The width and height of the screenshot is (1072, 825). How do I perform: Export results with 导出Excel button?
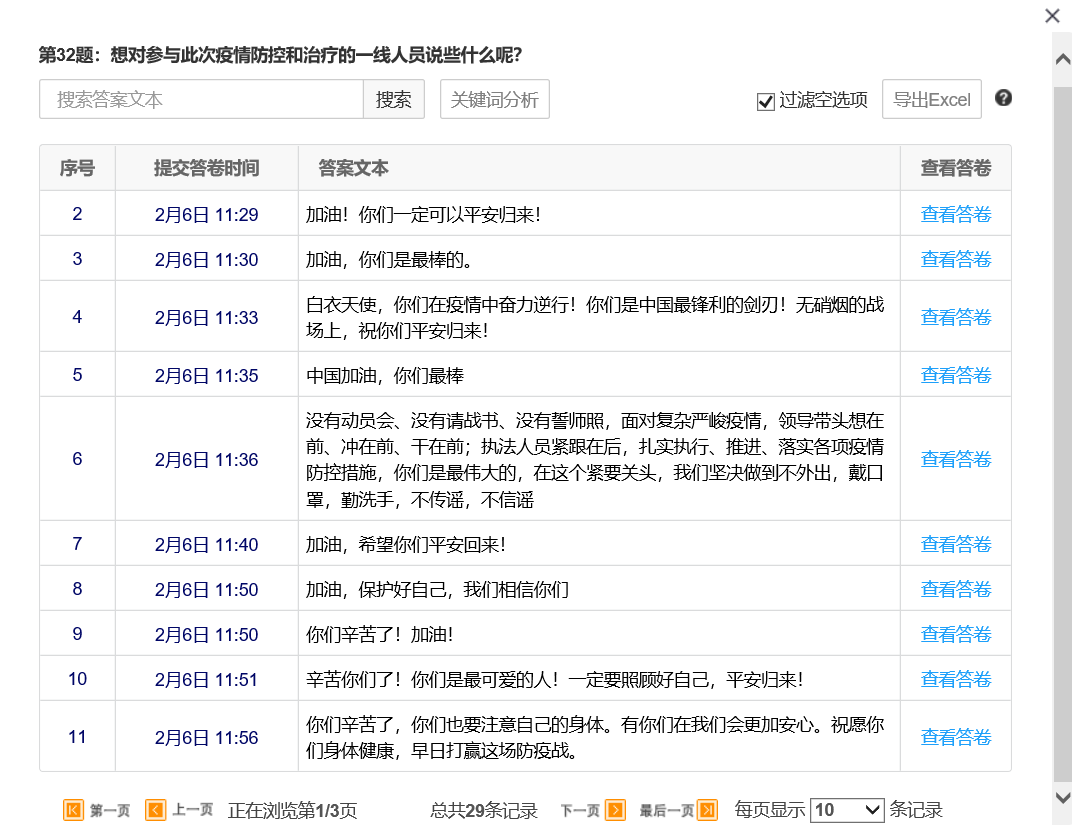click(931, 100)
